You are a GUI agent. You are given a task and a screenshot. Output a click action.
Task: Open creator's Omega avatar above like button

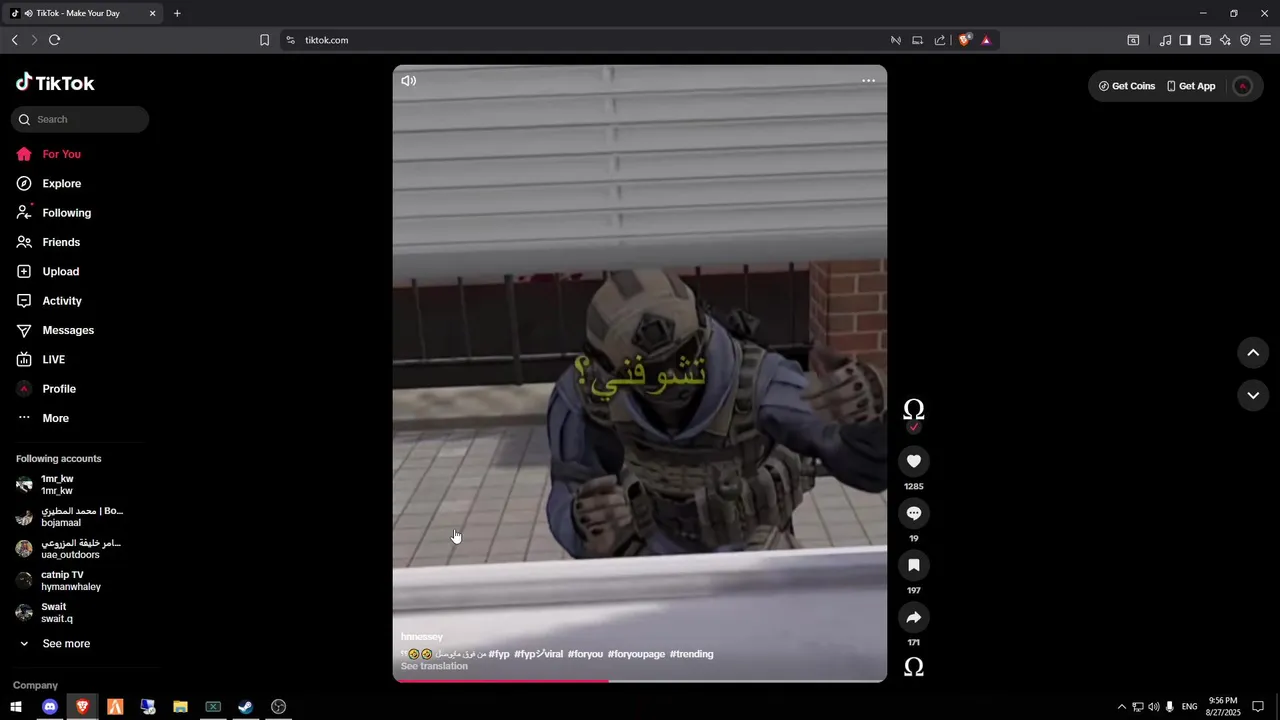913,408
